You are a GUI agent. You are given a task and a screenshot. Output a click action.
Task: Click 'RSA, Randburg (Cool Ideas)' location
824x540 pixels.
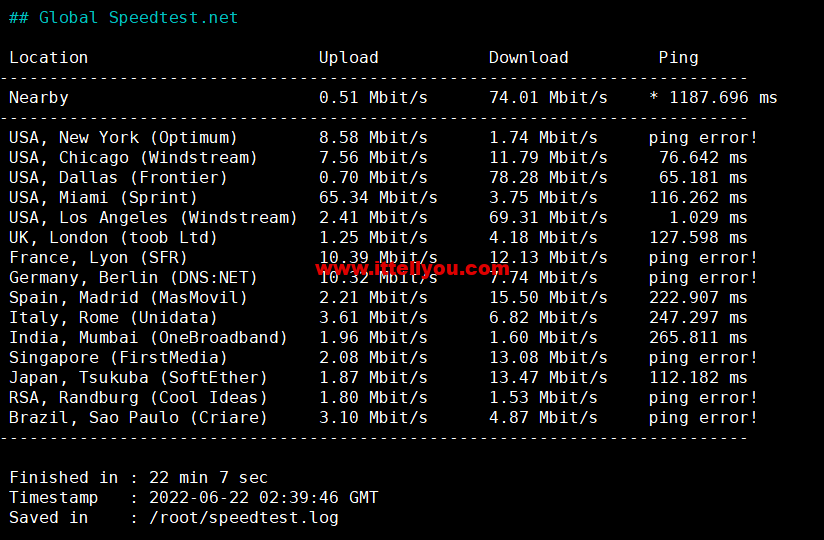[138, 398]
